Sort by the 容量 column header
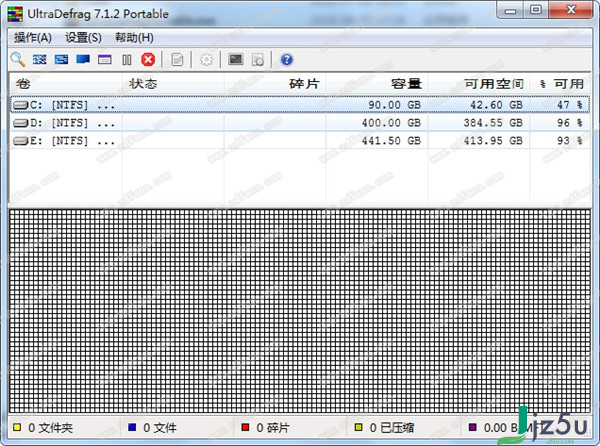Screen dimensions: 600x446 click(x=377, y=84)
